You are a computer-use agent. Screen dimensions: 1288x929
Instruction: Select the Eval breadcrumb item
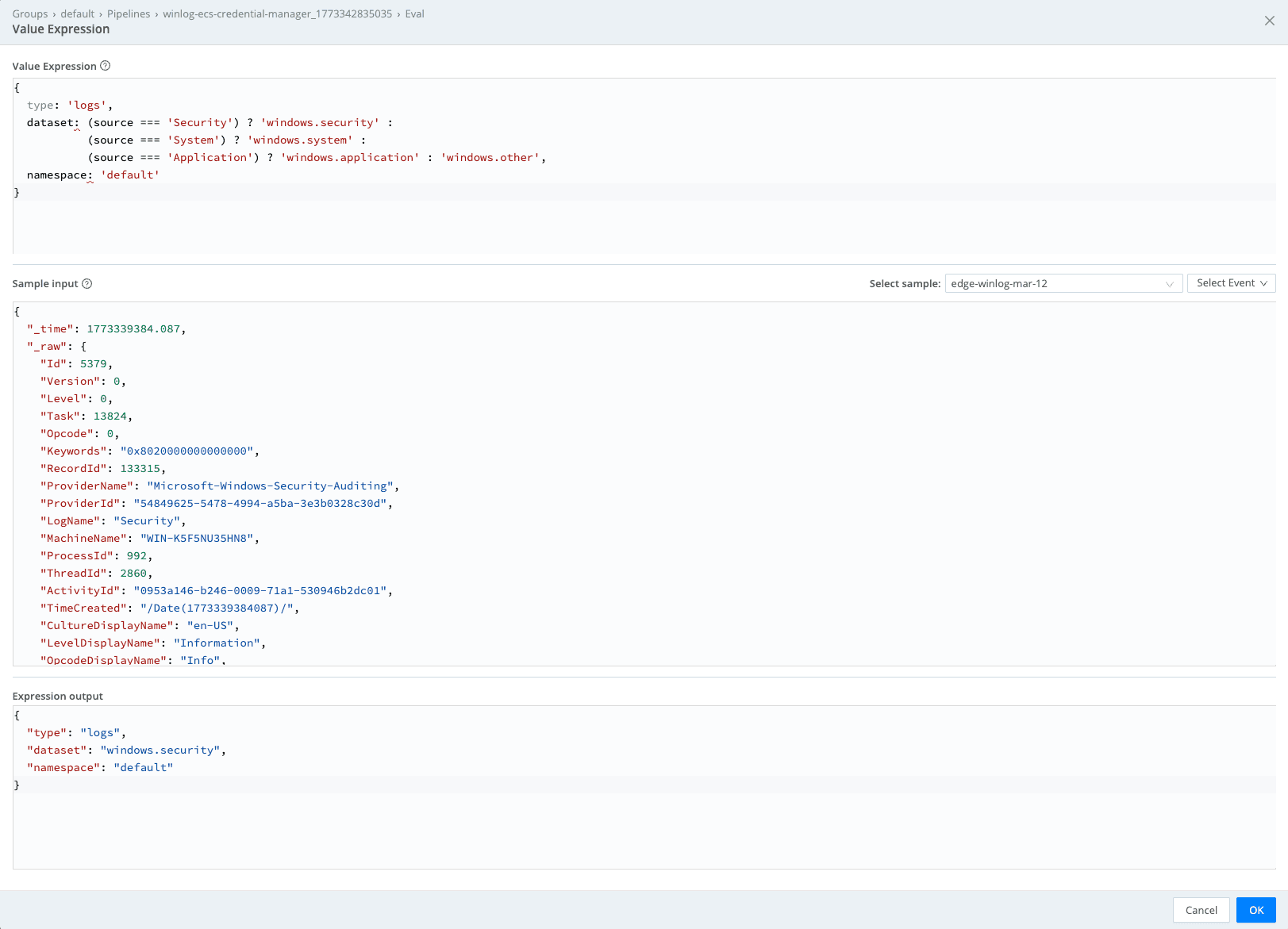pos(413,13)
